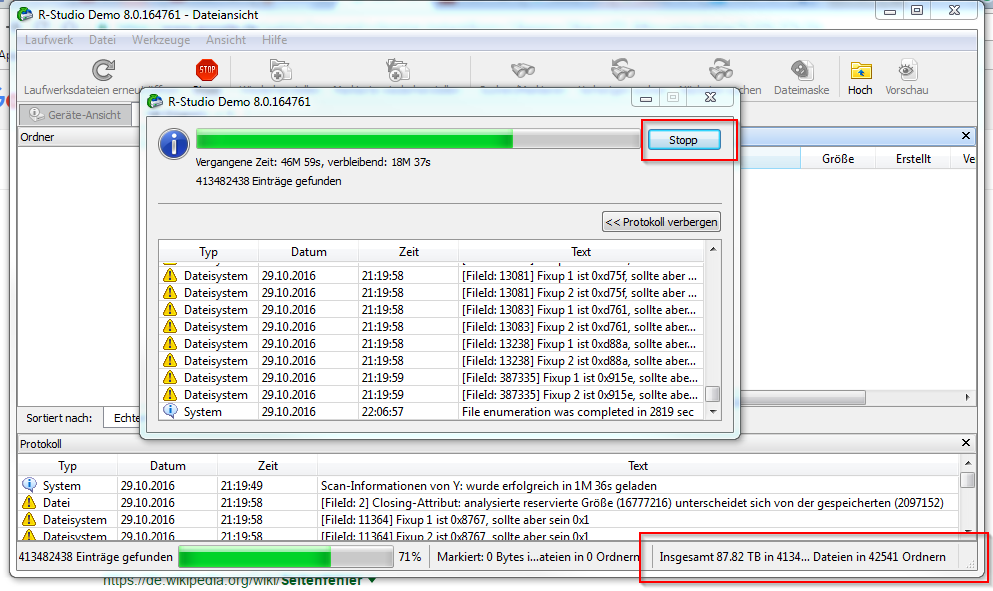Viewport: 993px width, 591px height.
Task: Switch to the Geräte-Ansicht tab
Action: (x=75, y=115)
